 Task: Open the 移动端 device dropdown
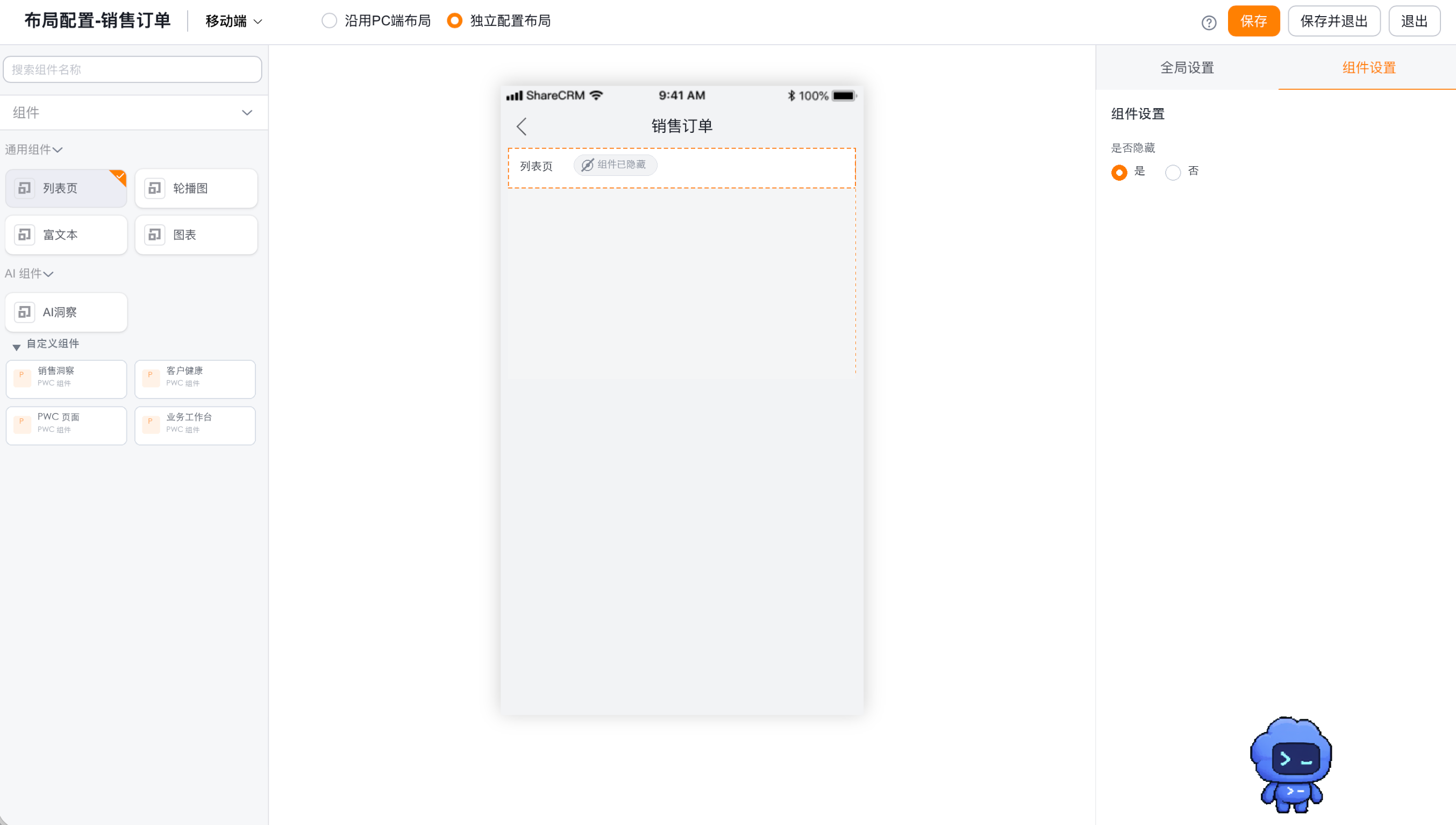pos(233,22)
